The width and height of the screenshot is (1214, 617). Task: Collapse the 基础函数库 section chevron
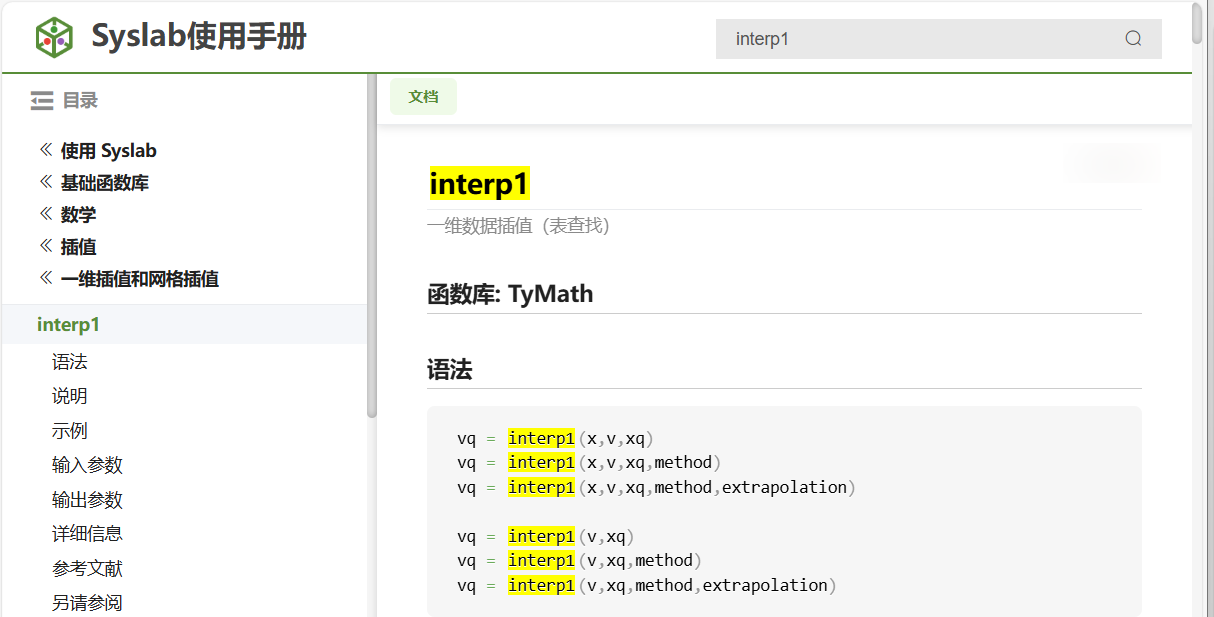(x=45, y=182)
